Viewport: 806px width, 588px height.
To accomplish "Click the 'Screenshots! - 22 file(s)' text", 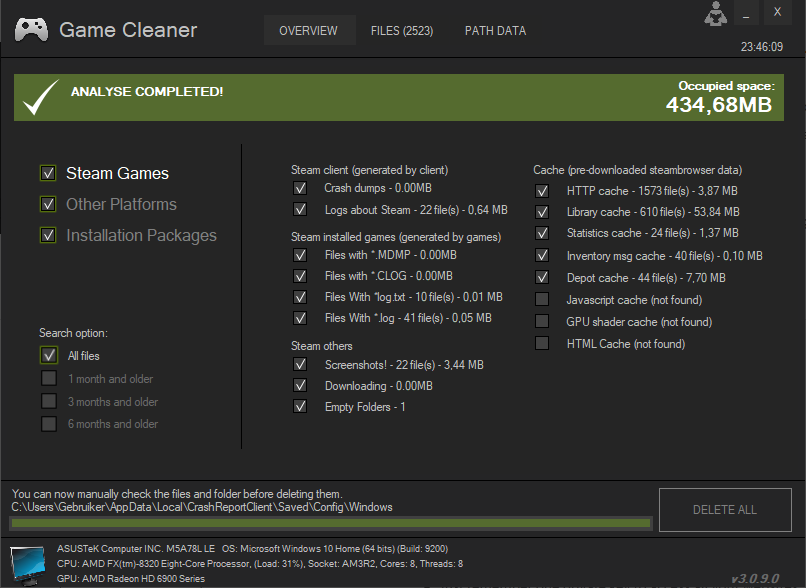I will coord(404,365).
